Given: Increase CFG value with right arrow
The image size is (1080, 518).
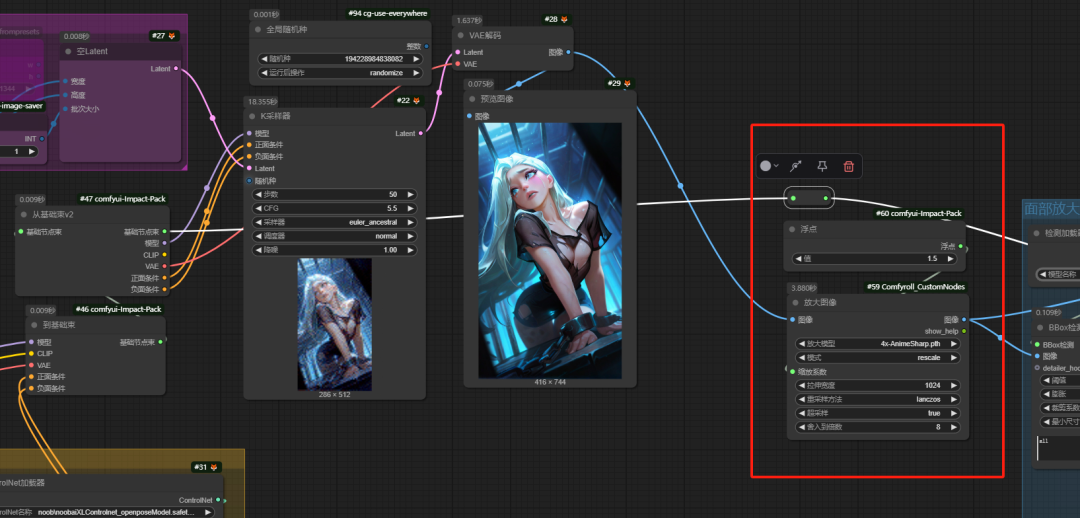Looking at the screenshot, I should click(411, 208).
